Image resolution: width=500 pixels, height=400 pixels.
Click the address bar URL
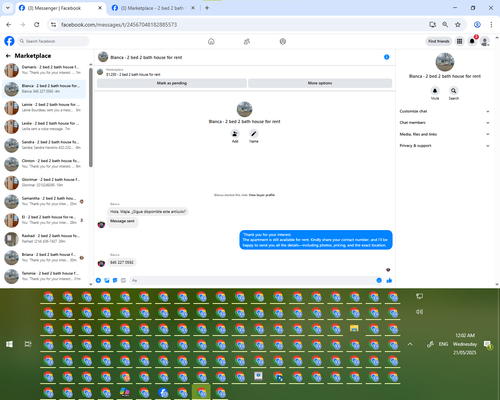point(119,25)
